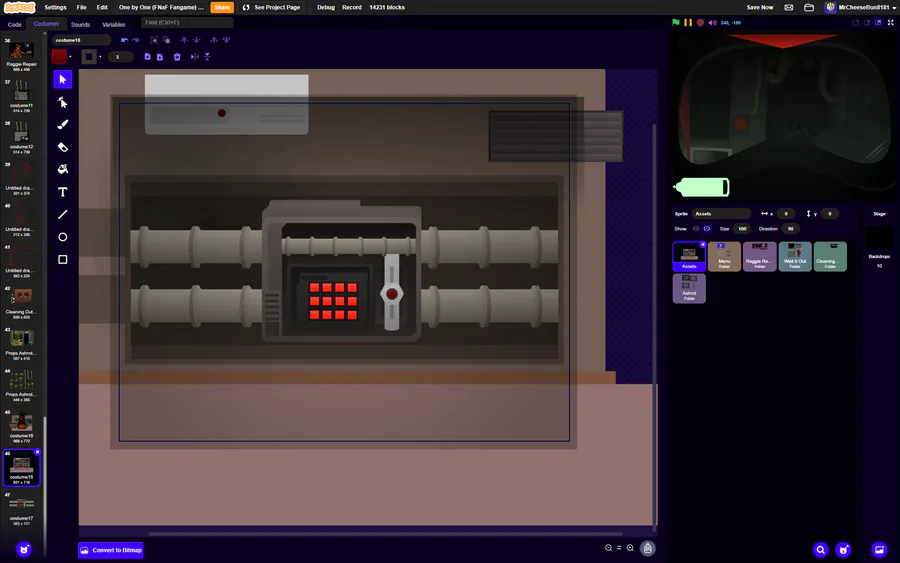Switch to Code tab
This screenshot has width=900, height=563.
point(14,25)
